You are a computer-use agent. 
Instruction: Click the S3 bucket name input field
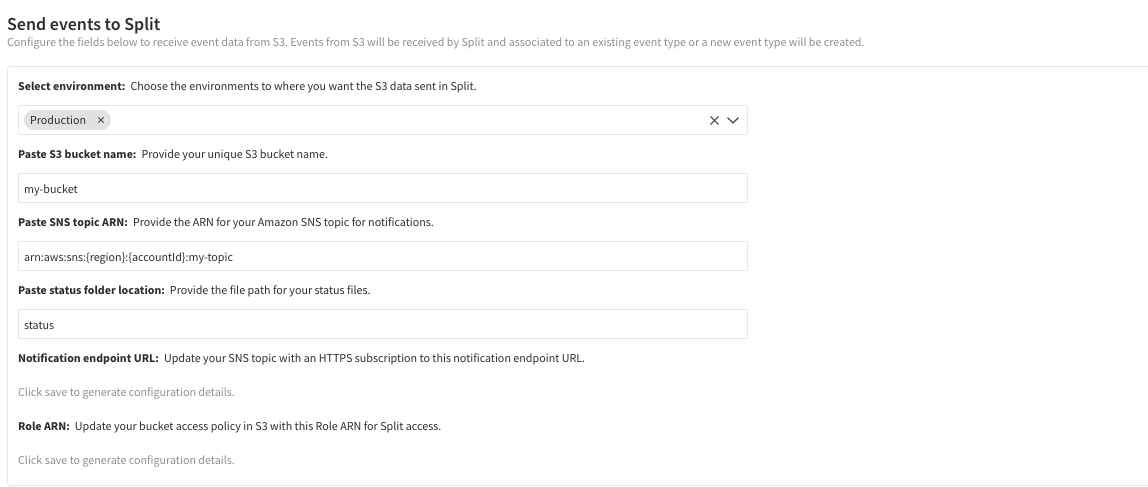[382, 188]
